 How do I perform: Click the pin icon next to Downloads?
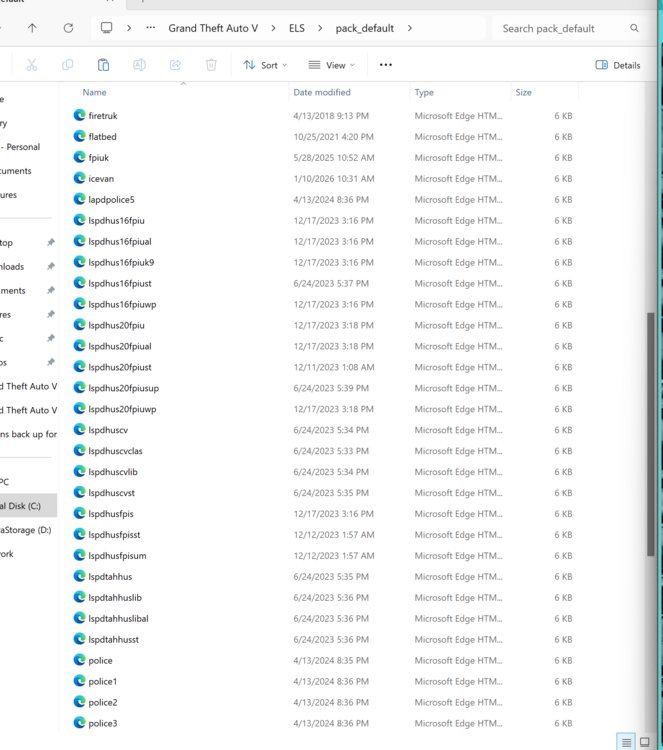pyautogui.click(x=51, y=266)
